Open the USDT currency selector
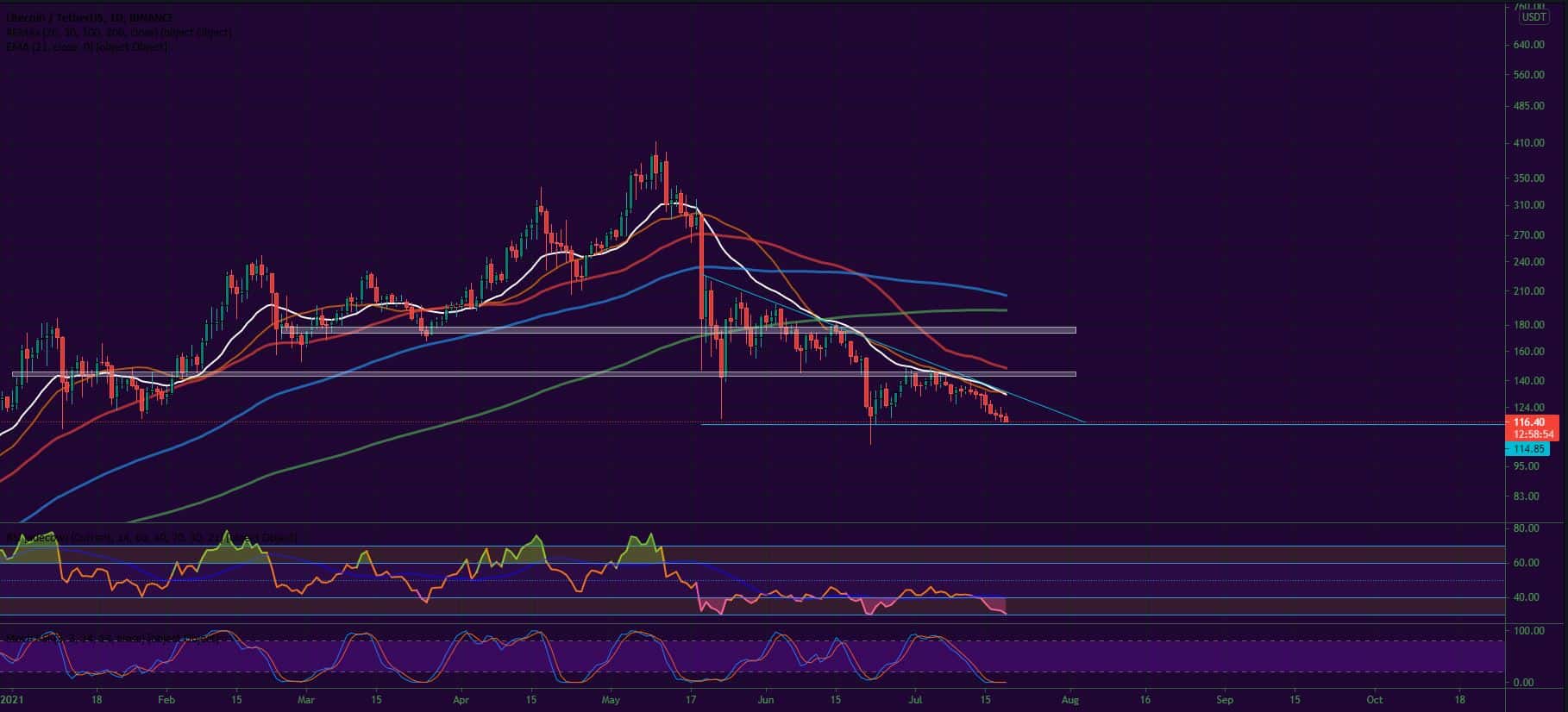The width and height of the screenshot is (1568, 712). 1534,16
